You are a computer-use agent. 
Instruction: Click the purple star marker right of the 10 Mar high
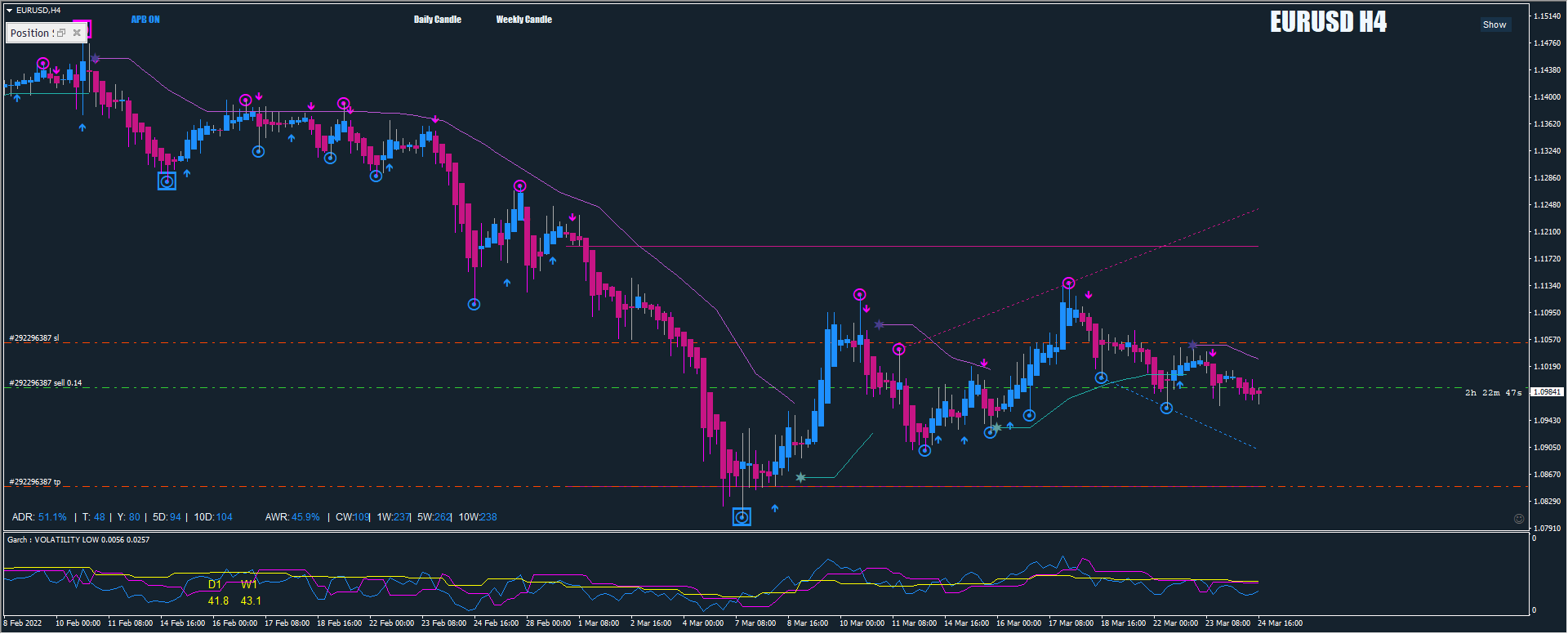click(879, 325)
